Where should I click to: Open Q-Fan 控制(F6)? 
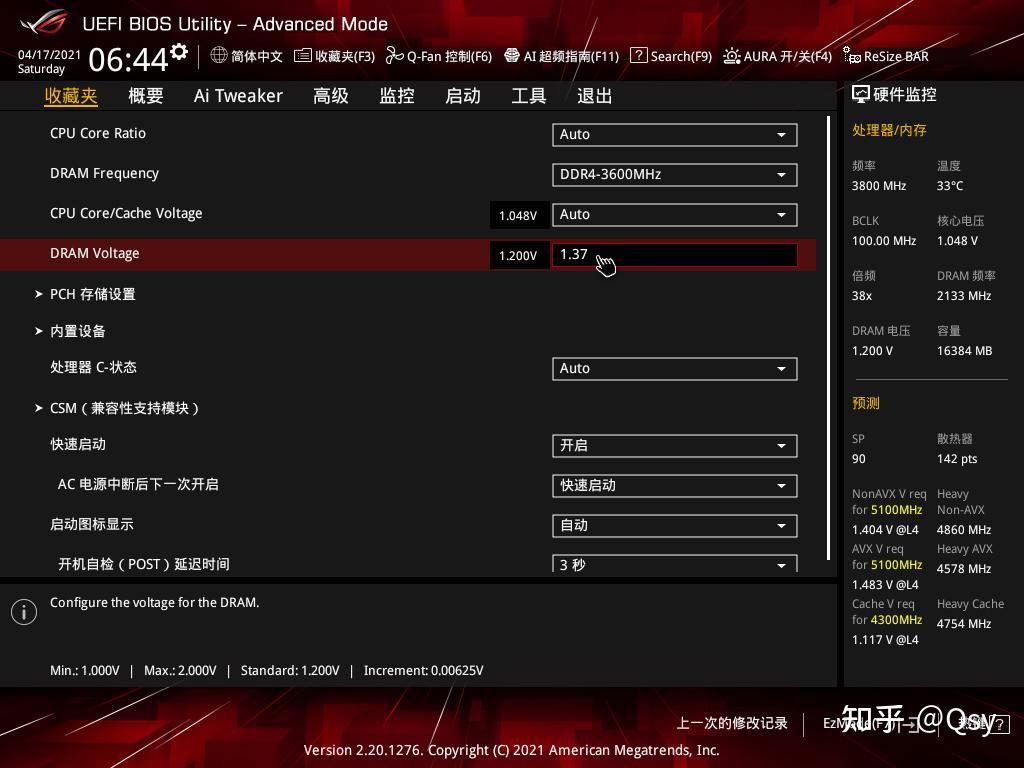pyautogui.click(x=439, y=56)
